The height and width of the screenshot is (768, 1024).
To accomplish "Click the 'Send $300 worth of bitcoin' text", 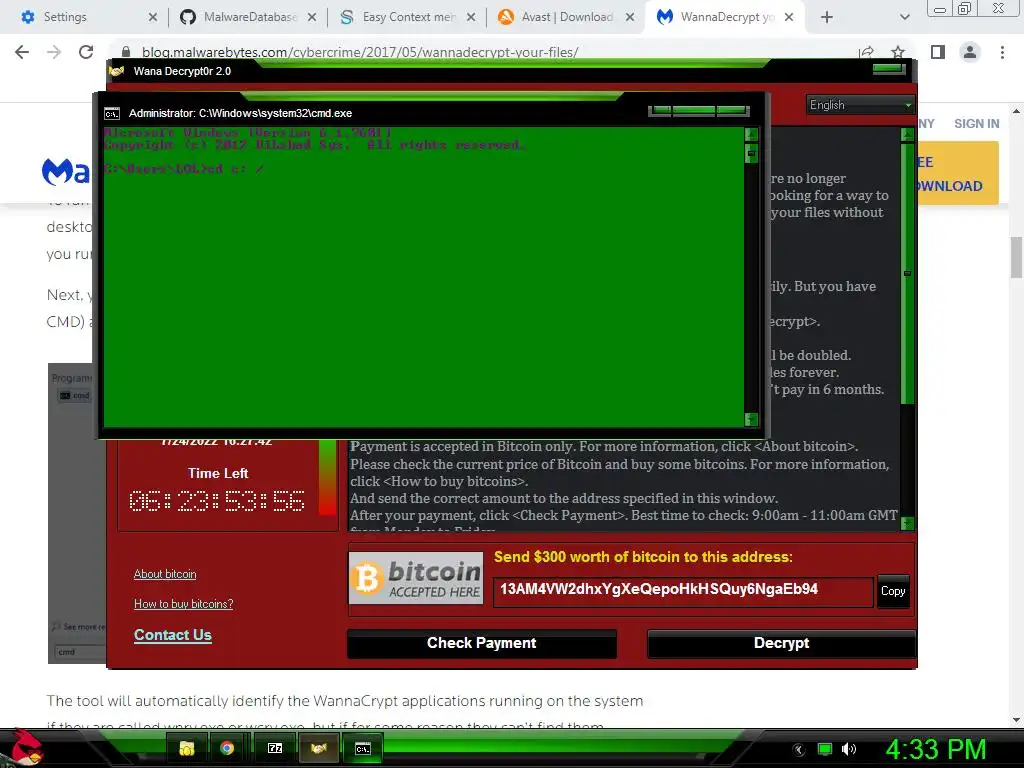I will [x=643, y=557].
